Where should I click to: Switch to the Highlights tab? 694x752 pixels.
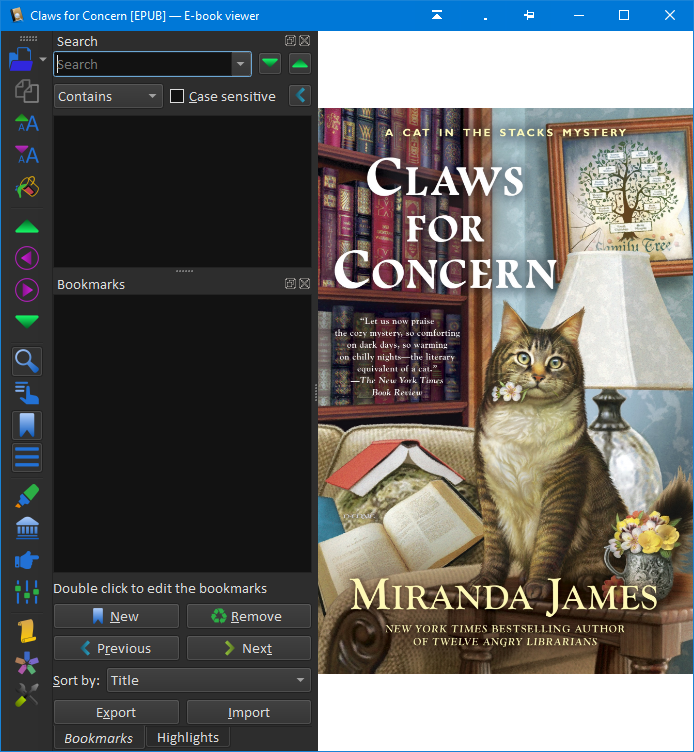(188, 737)
